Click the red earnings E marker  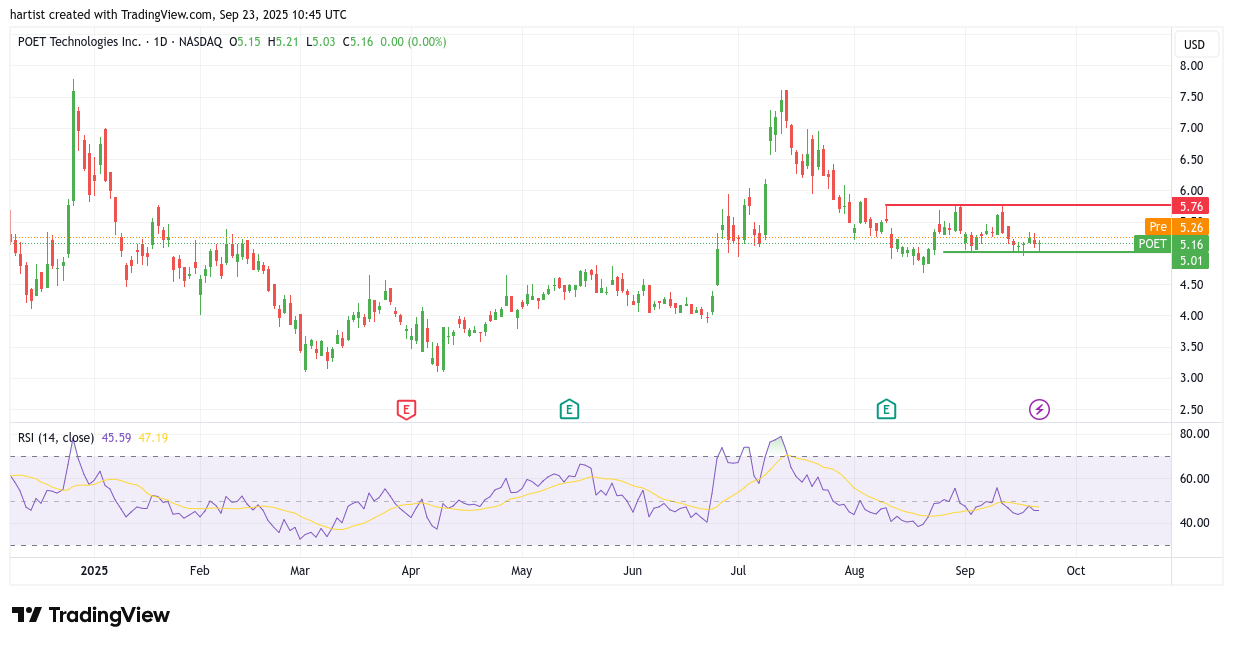click(406, 408)
